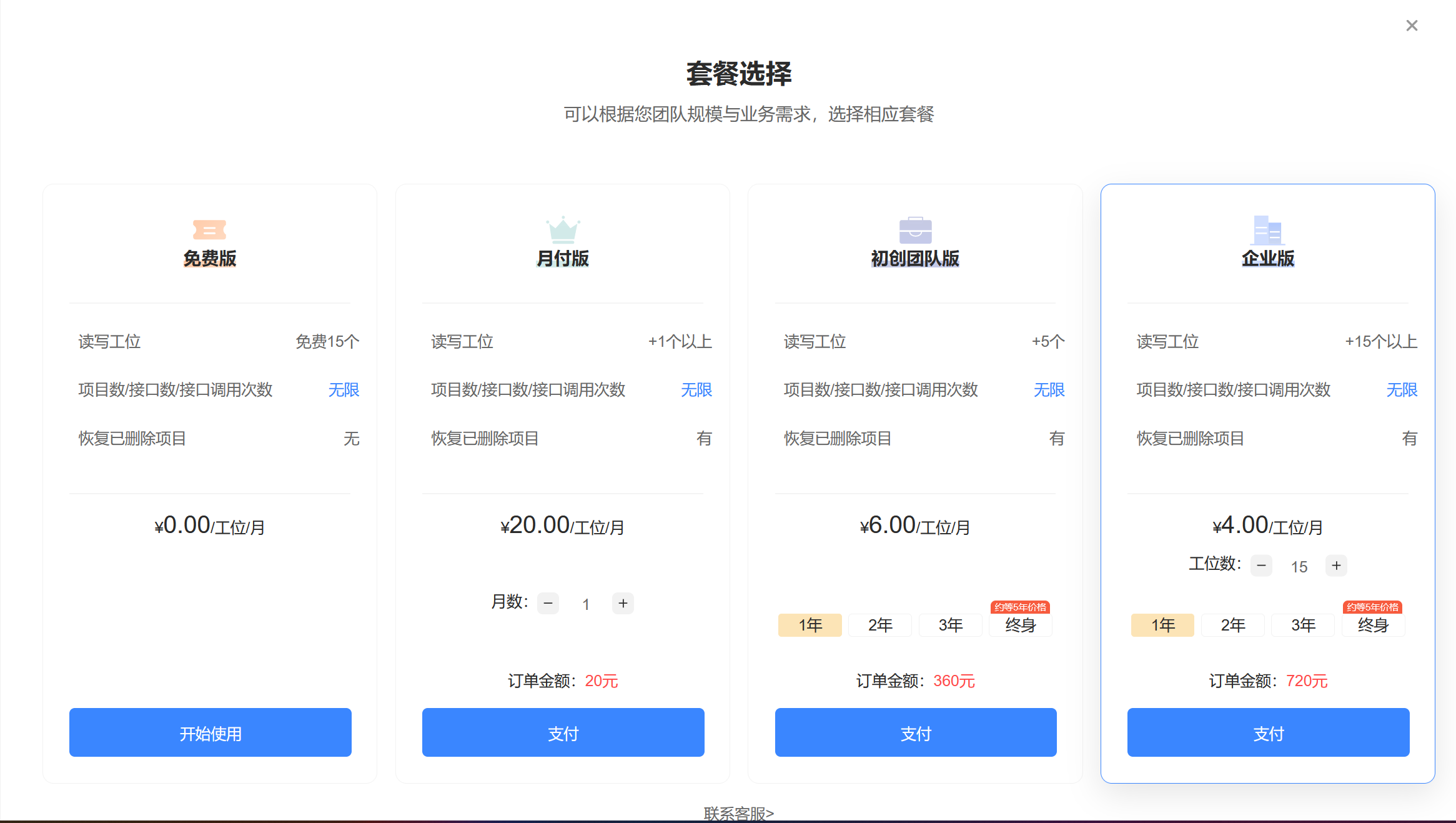Select 2年 for the startup team plan
This screenshot has width=1456, height=823.
(880, 625)
